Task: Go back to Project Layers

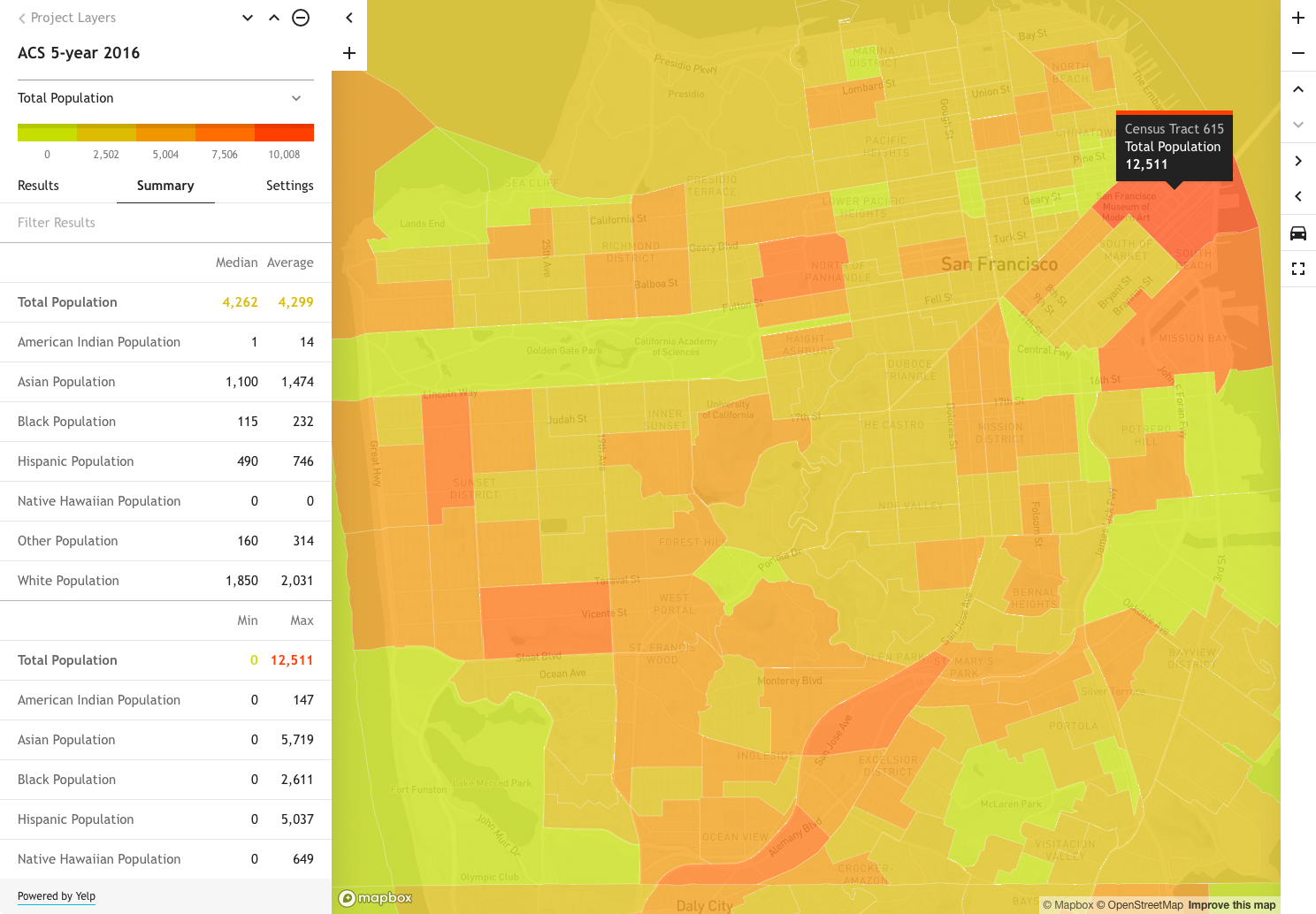Action: [x=67, y=18]
